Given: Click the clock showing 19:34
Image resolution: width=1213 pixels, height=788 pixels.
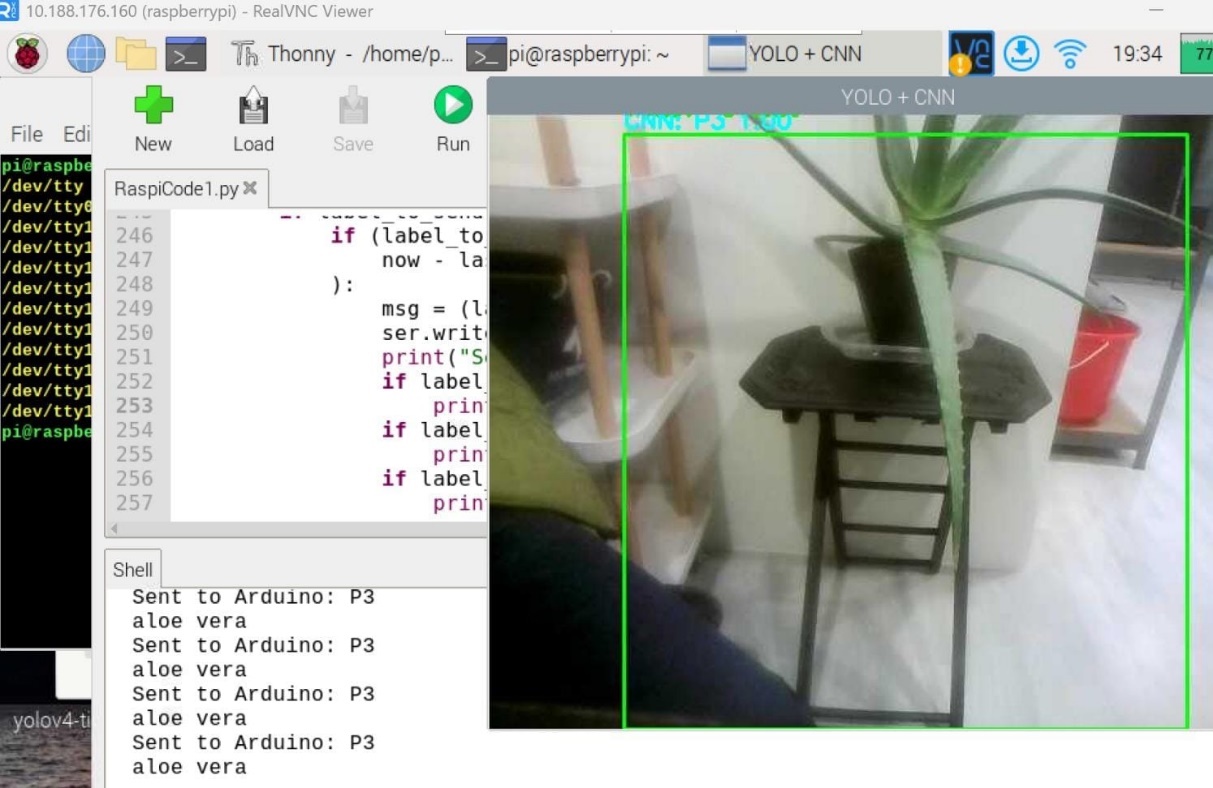Looking at the screenshot, I should click(1137, 54).
